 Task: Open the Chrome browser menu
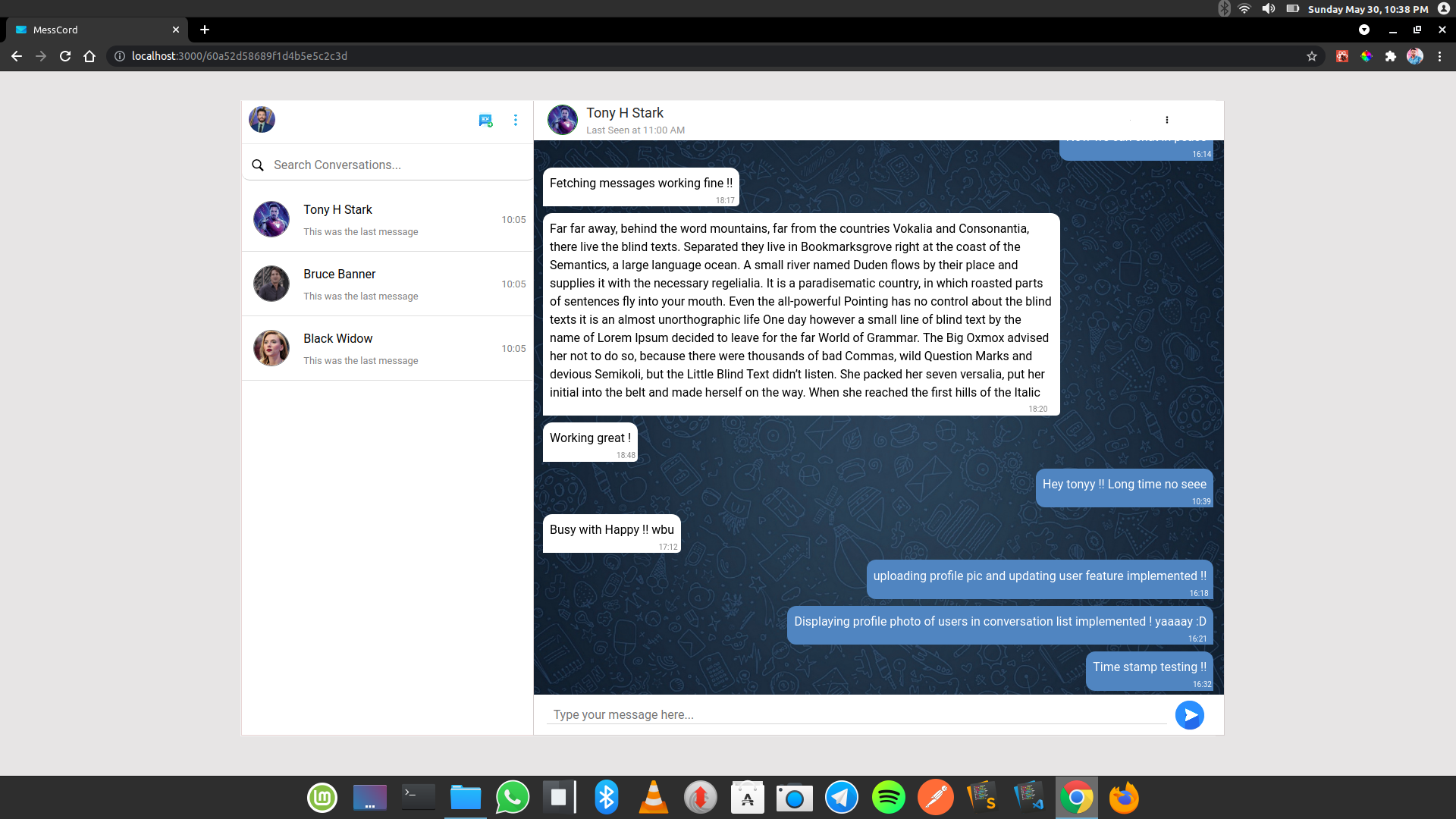click(1442, 55)
